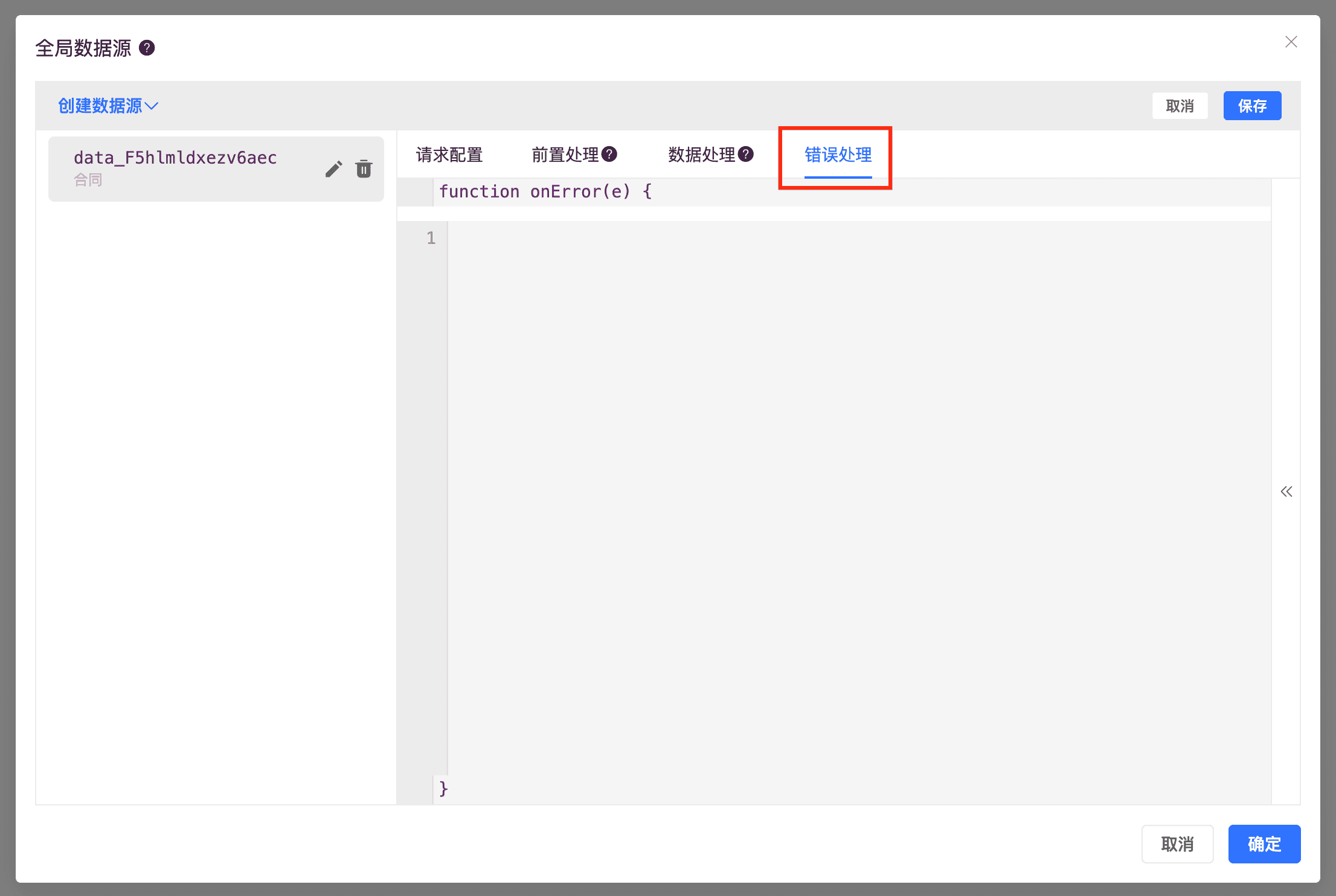
Task: Close the 全局数据源 dialog with the X
Action: point(1291,42)
